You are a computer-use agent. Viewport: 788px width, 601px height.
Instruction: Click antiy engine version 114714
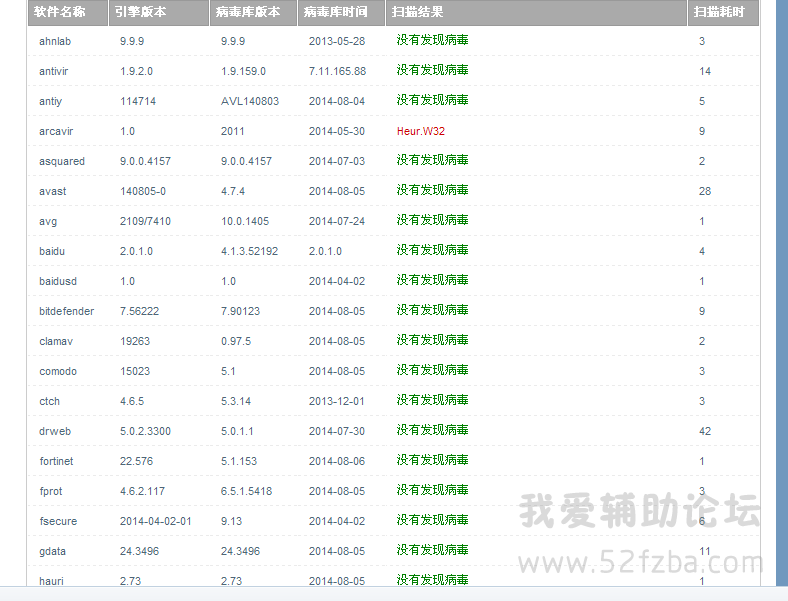(x=138, y=102)
